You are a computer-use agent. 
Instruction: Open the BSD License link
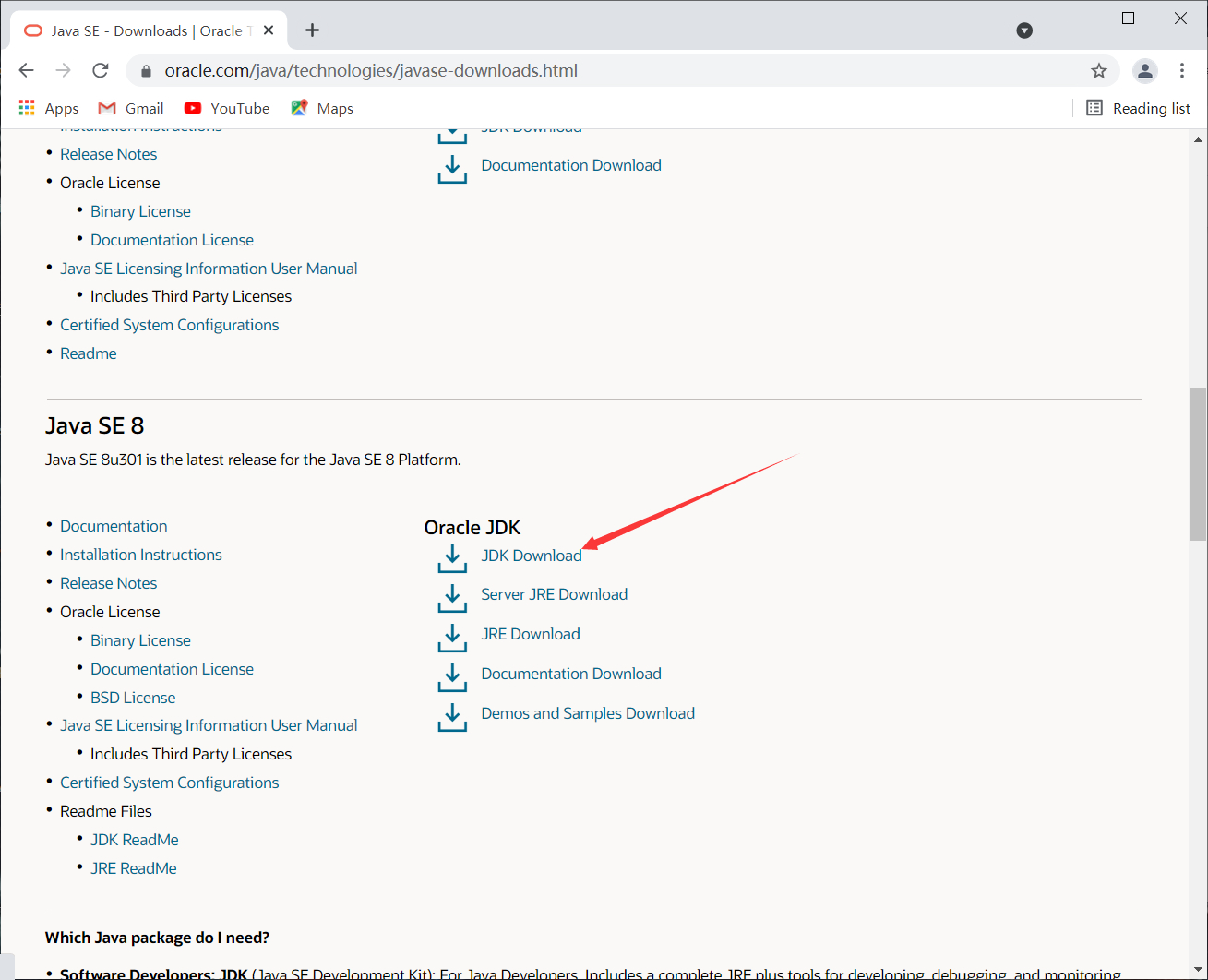[133, 698]
